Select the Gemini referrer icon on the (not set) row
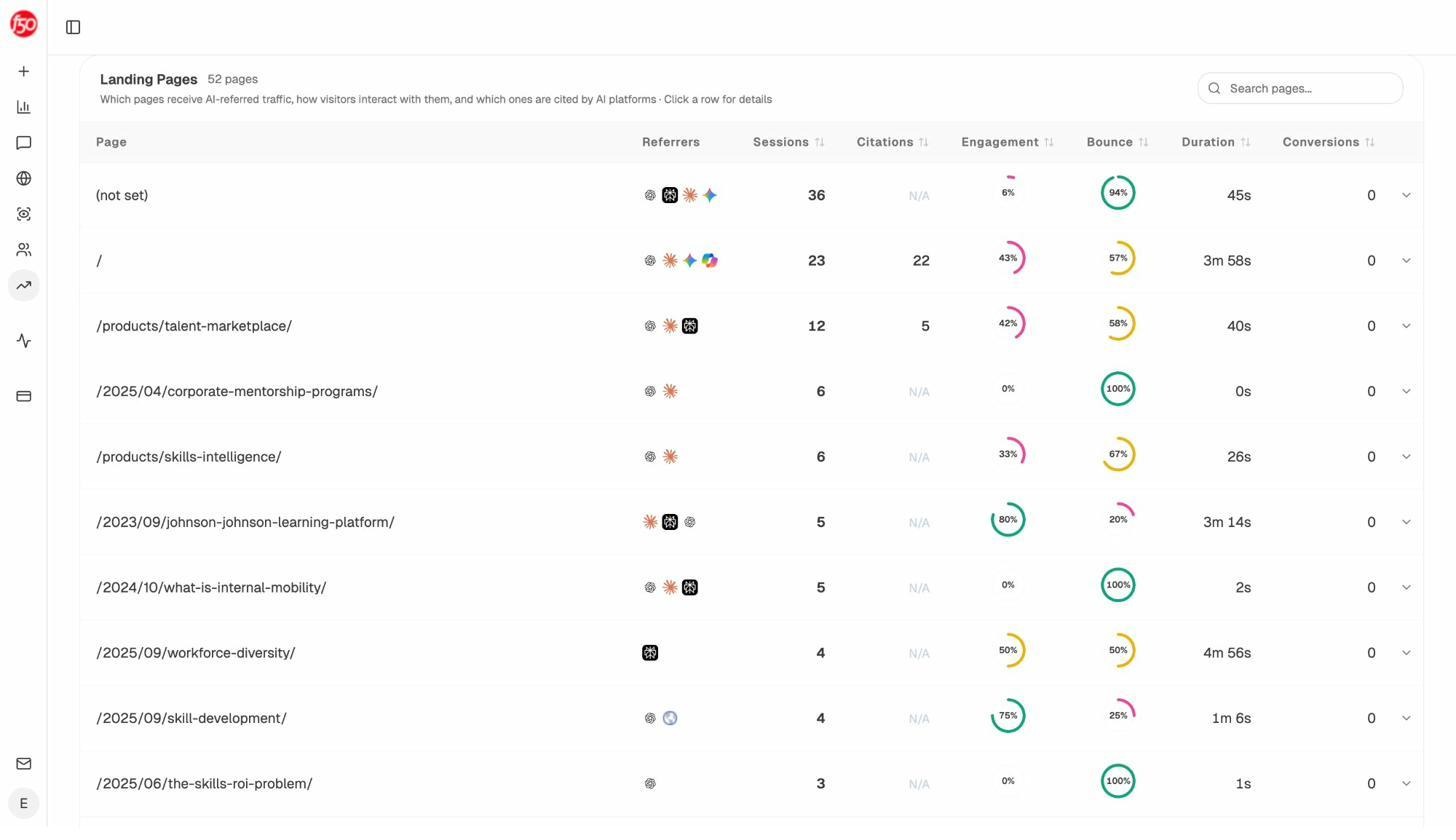This screenshot has width=1456, height=840. pyautogui.click(x=710, y=195)
